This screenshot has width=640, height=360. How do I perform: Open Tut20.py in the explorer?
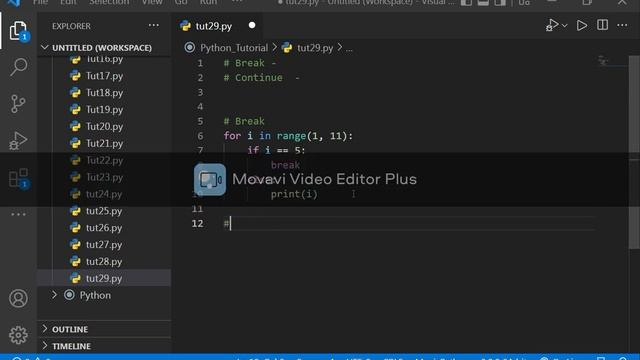(104, 127)
